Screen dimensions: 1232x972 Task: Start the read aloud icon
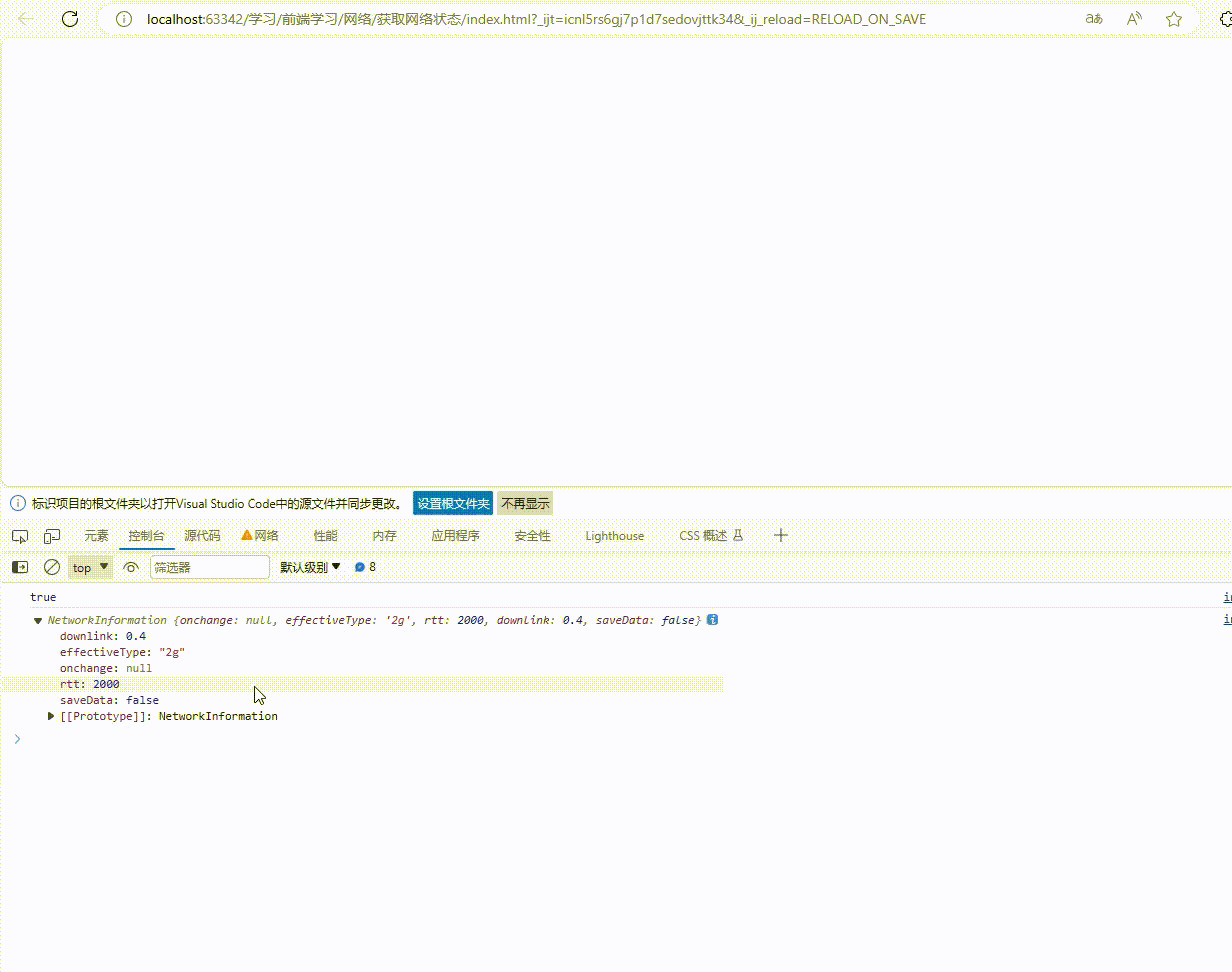point(1134,19)
